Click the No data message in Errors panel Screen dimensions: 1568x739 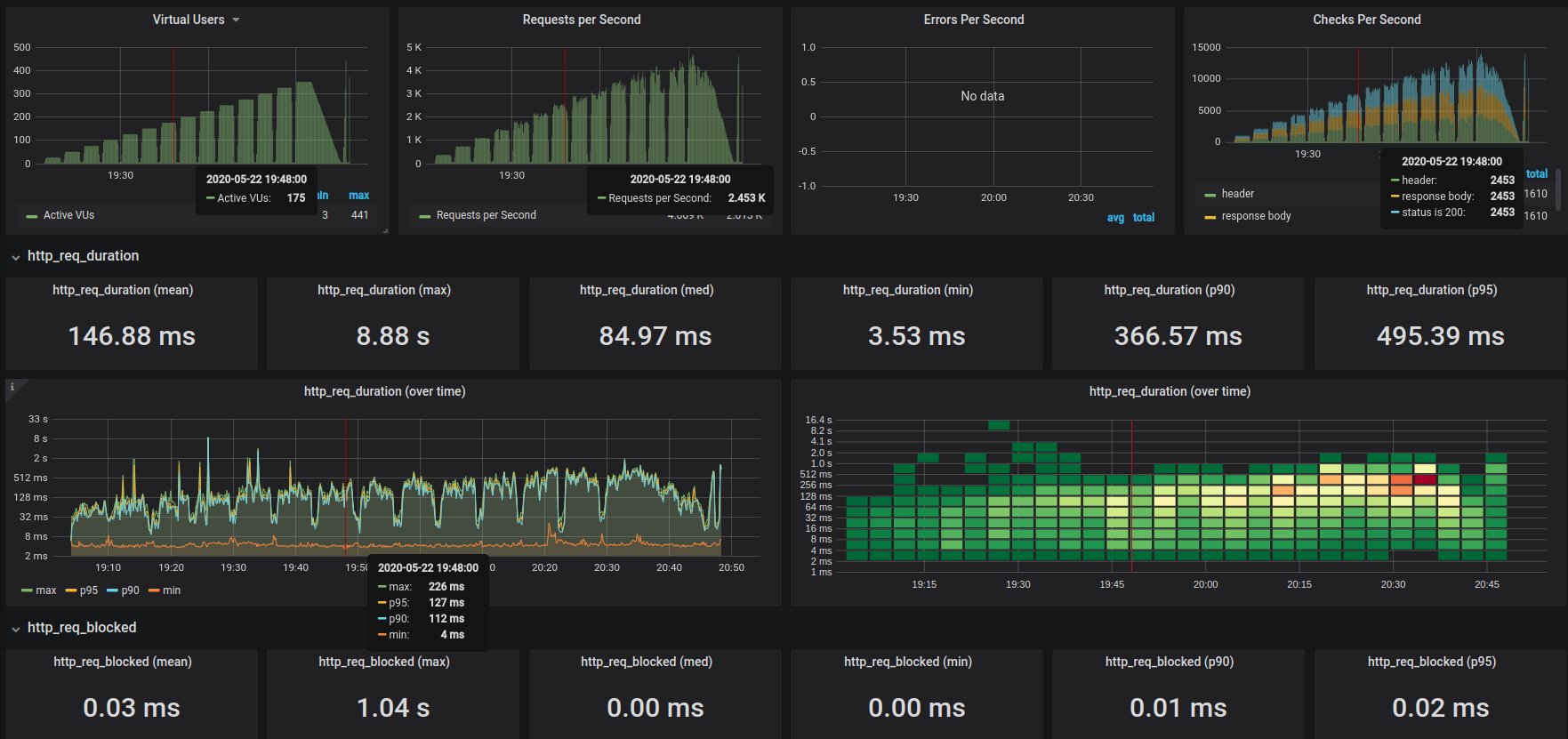pos(982,96)
